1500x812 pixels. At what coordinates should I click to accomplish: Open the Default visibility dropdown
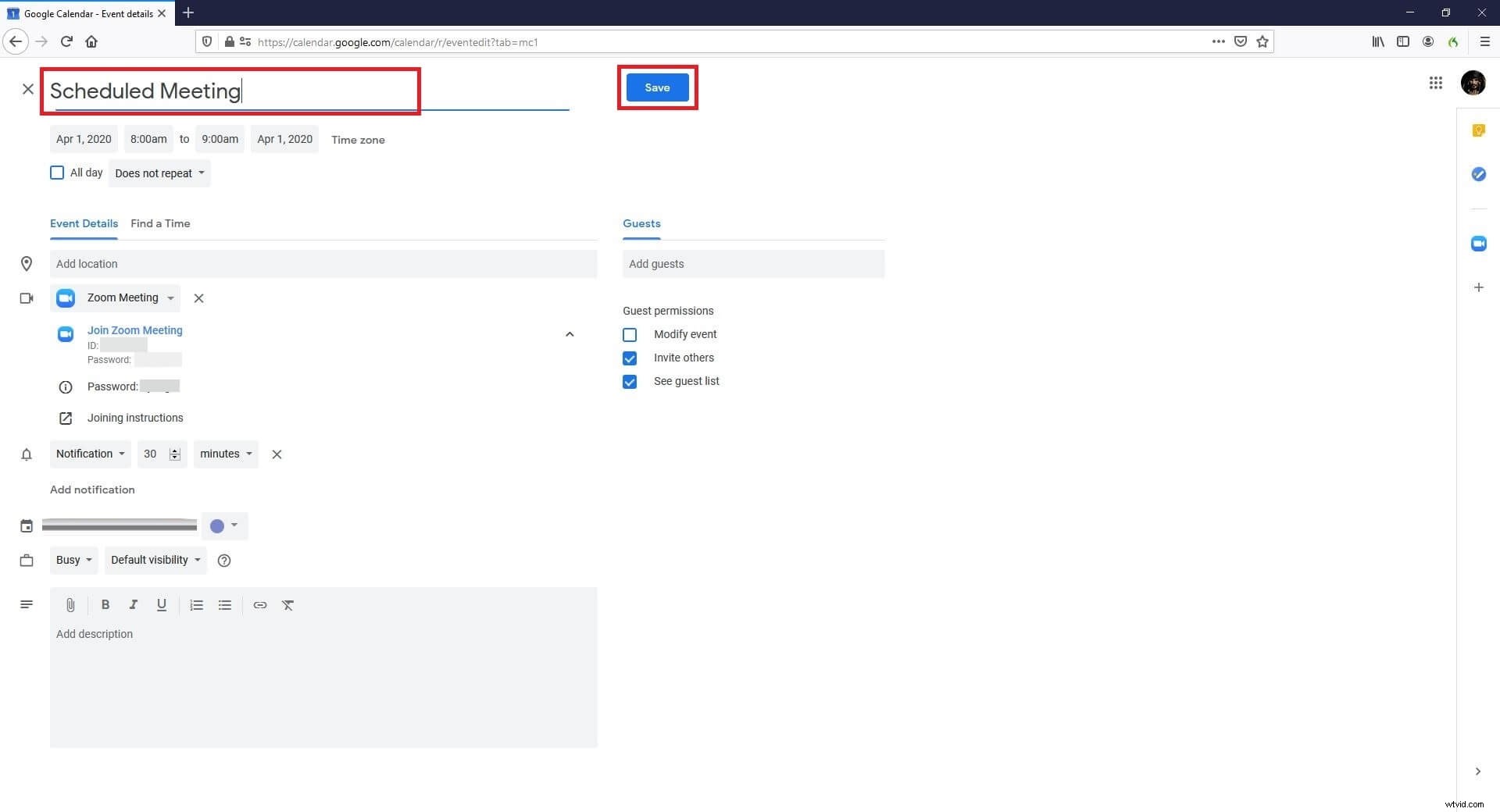(154, 560)
